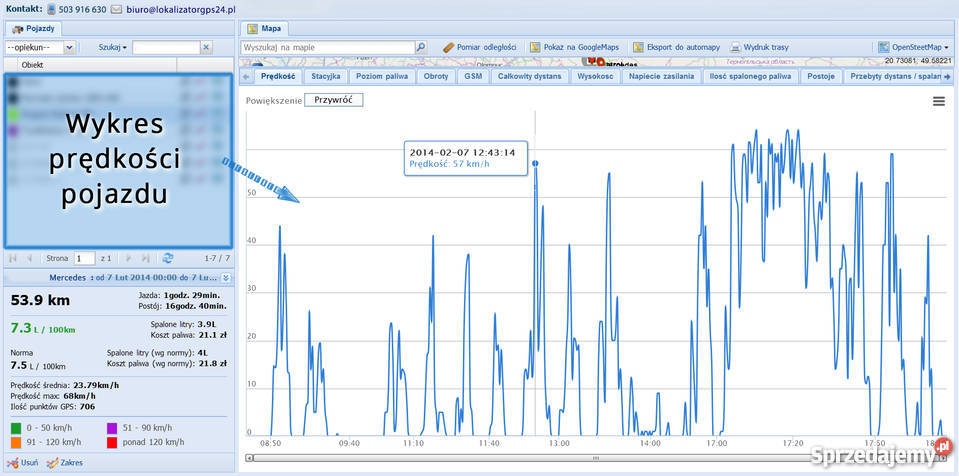Viewport: 959px width, 476px height.
Task: Switch to the Napiecie zasilania tab
Action: (x=661, y=76)
